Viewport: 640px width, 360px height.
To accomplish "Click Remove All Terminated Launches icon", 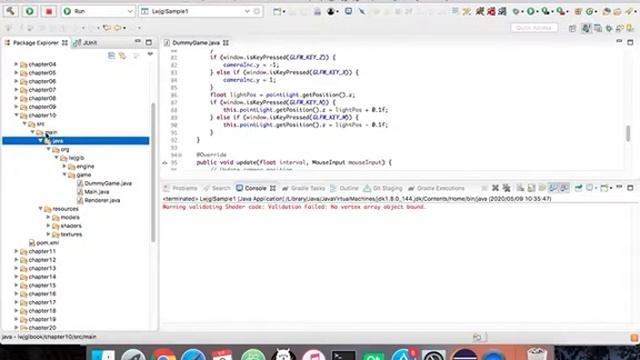I will coord(507,188).
